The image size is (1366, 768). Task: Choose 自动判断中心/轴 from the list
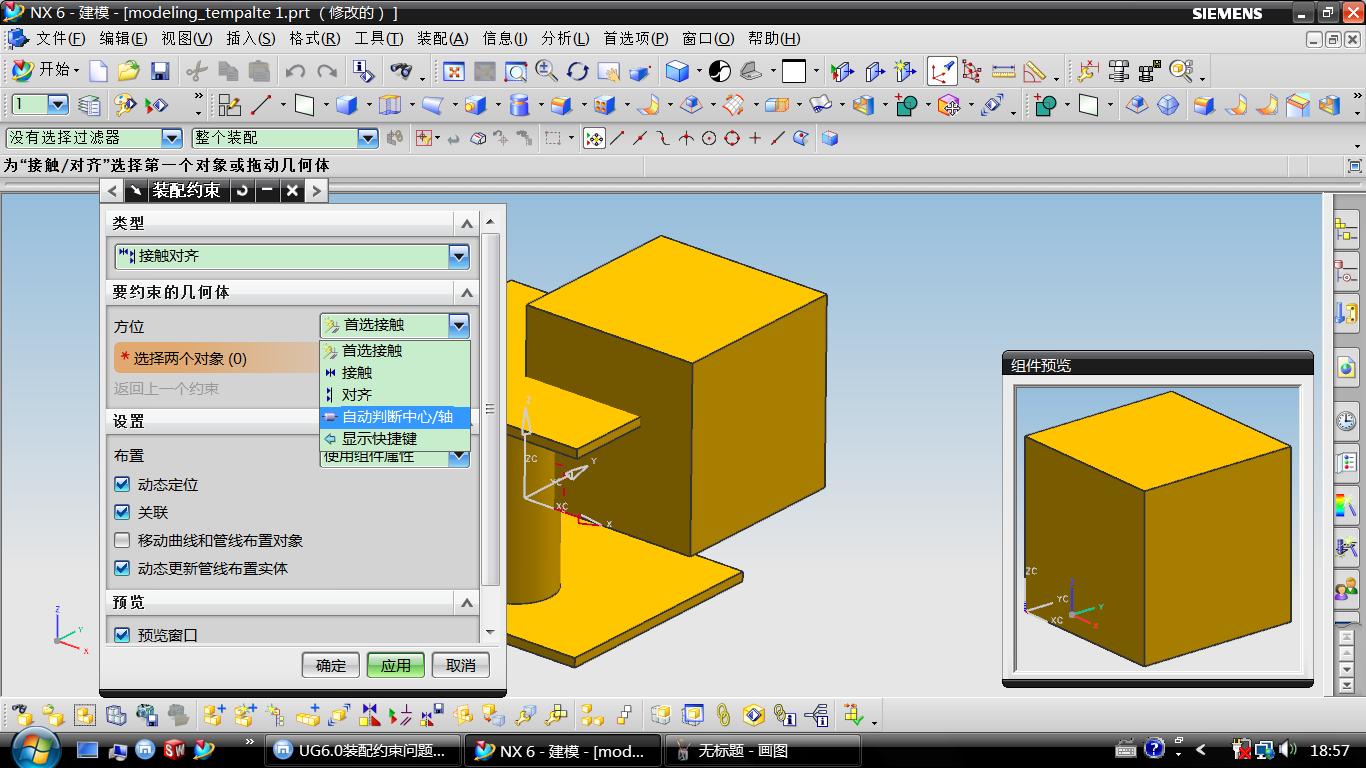click(396, 417)
